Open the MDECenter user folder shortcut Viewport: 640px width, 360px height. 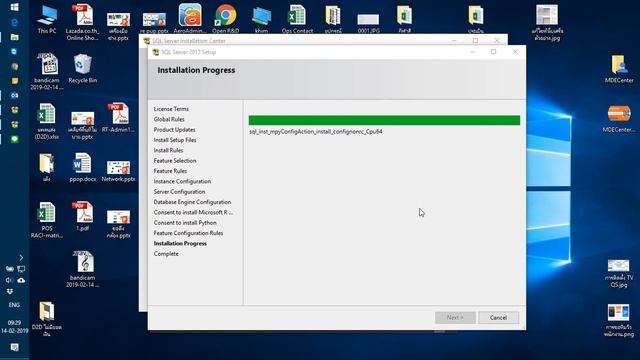(x=619, y=69)
